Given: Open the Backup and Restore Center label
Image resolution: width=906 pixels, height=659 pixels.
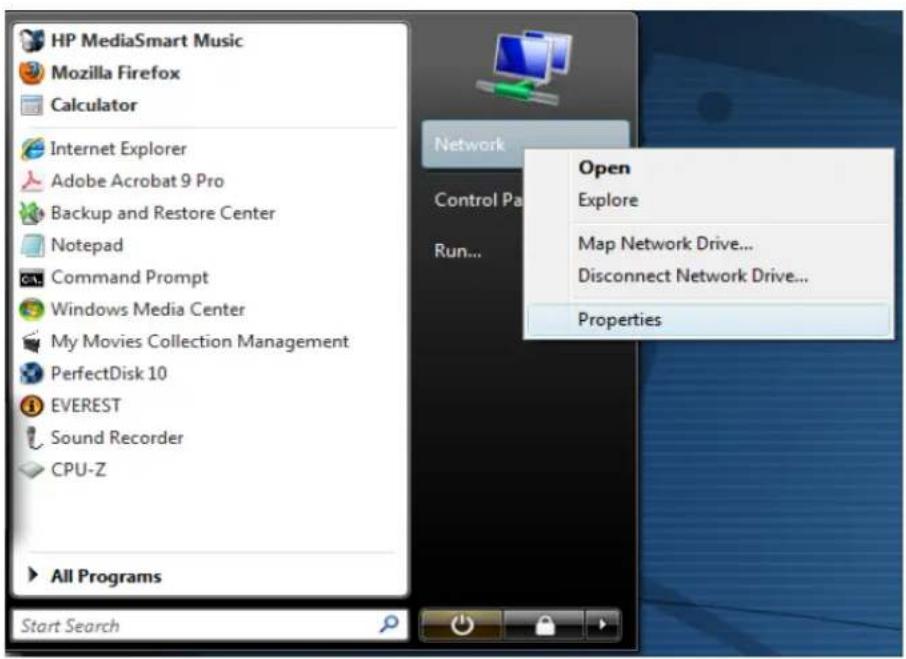Looking at the screenshot, I should tap(163, 213).
